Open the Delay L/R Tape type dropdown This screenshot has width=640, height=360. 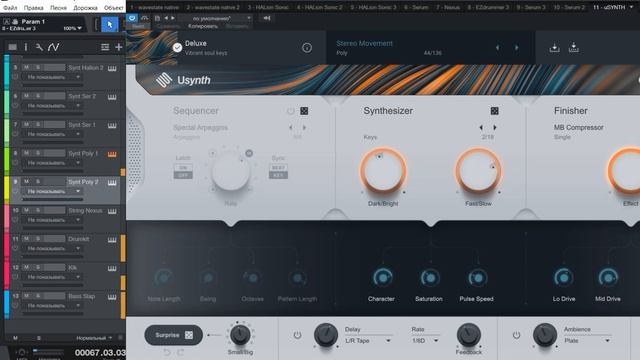(x=368, y=340)
